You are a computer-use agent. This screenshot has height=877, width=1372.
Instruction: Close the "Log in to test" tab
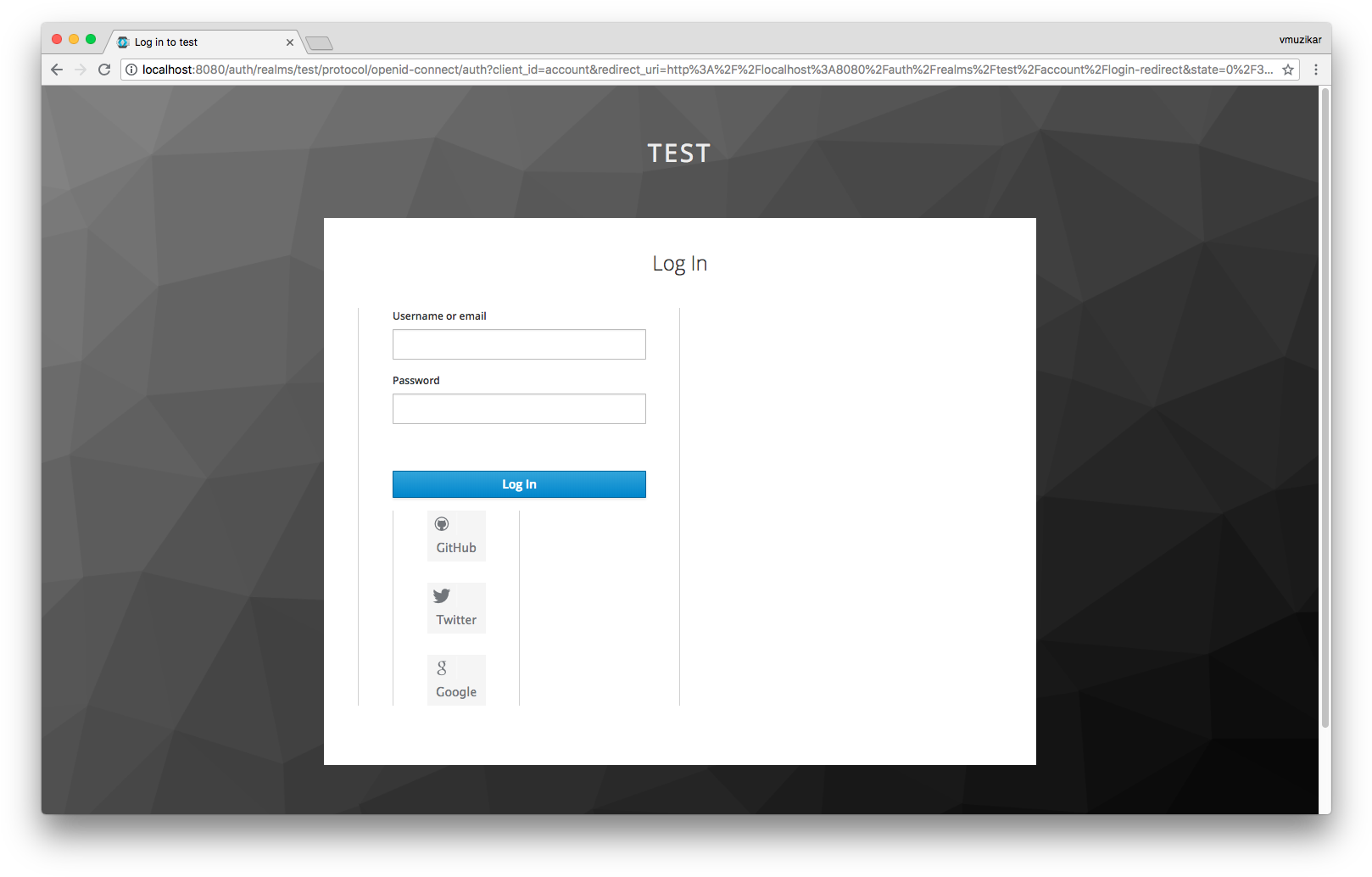(290, 42)
